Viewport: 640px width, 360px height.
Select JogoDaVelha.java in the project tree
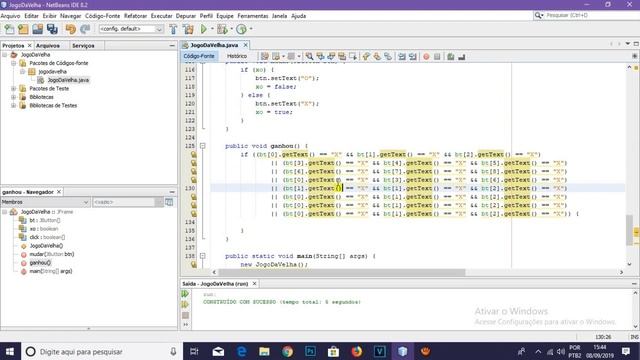[68, 80]
